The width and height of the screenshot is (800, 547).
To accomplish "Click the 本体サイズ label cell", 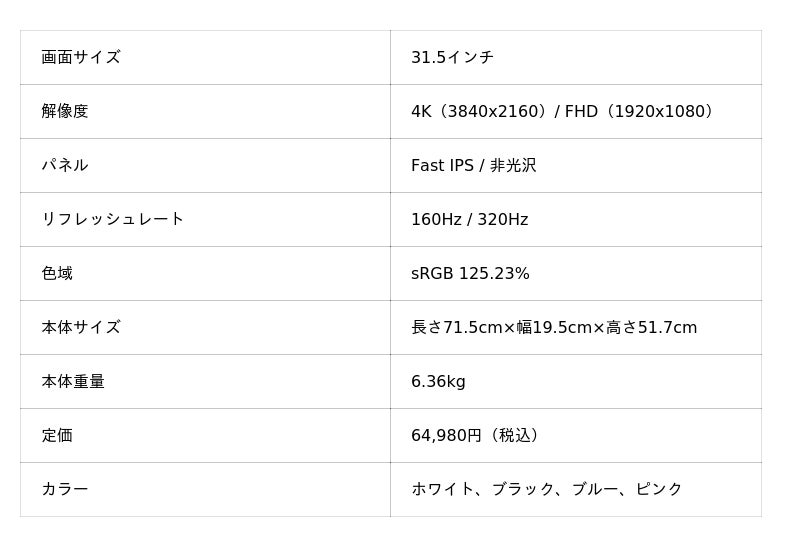I will point(205,328).
